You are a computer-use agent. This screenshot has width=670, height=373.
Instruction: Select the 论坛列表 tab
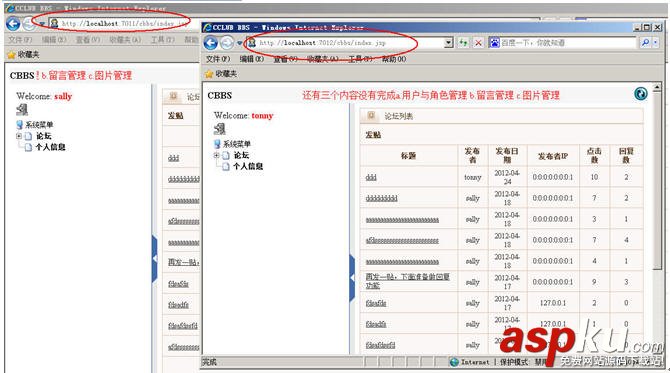[x=398, y=116]
